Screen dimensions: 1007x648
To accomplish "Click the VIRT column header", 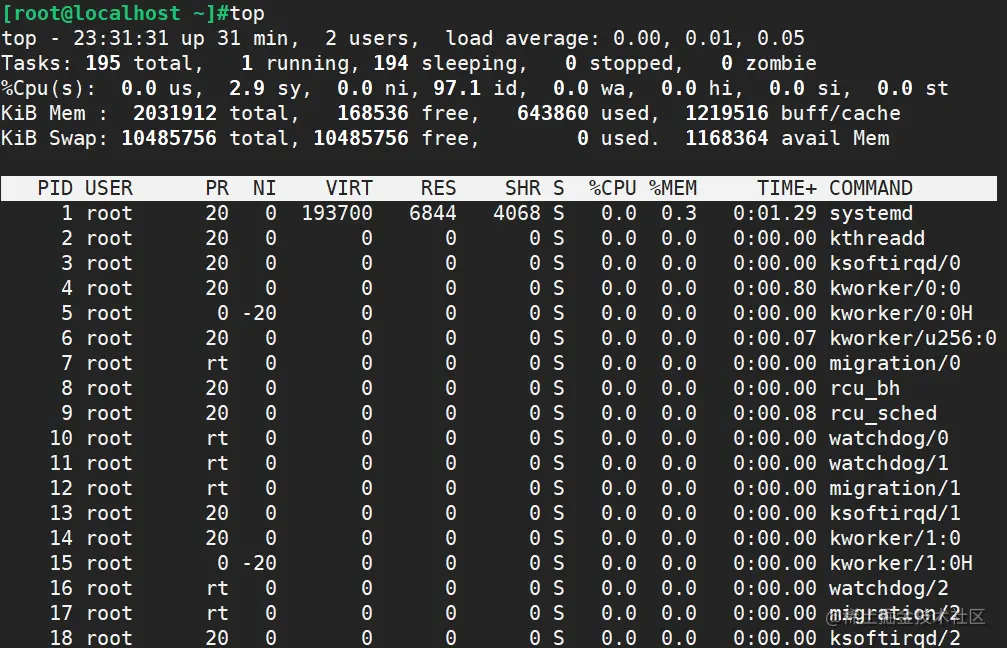I will (x=349, y=188).
